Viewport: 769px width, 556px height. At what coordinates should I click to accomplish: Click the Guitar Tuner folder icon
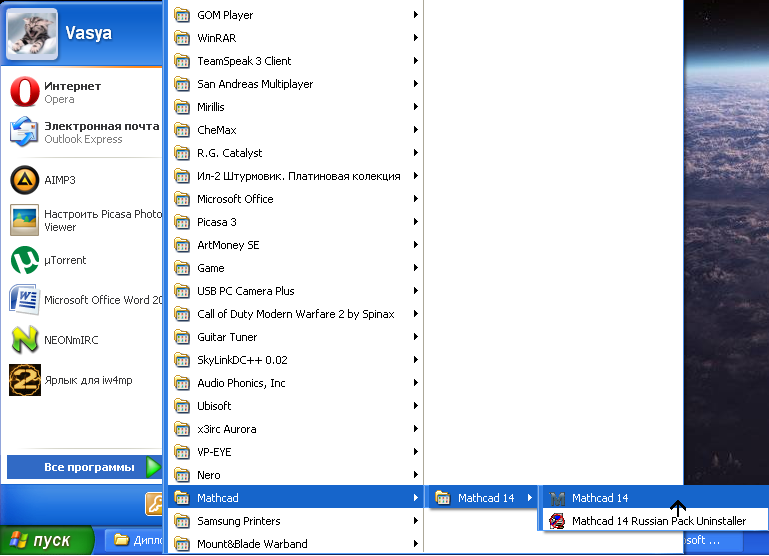click(x=182, y=337)
